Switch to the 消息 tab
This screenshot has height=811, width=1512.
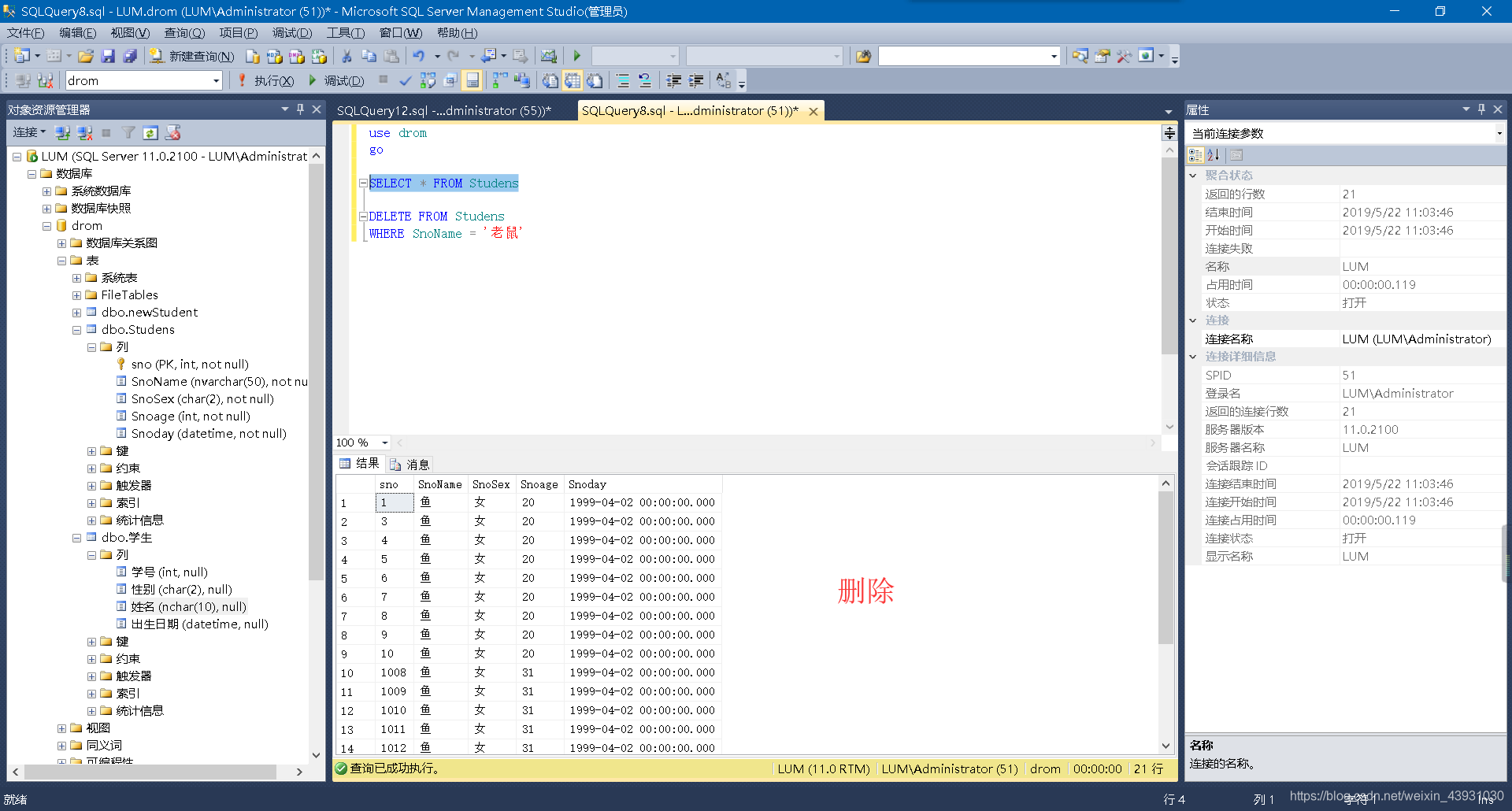coord(410,465)
